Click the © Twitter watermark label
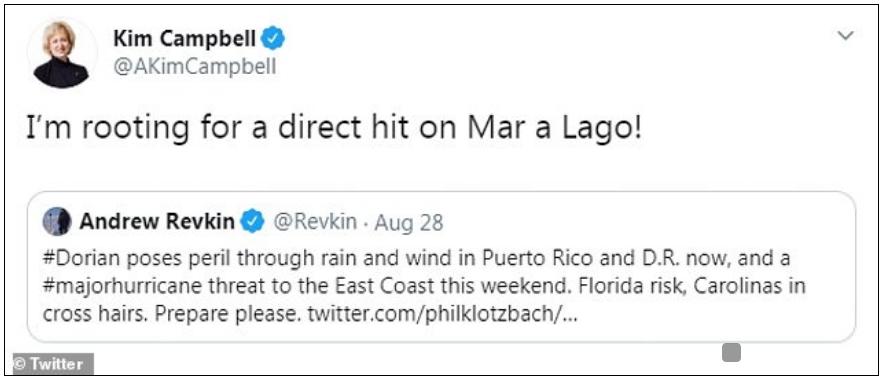The height and width of the screenshot is (379, 883). [x=52, y=364]
